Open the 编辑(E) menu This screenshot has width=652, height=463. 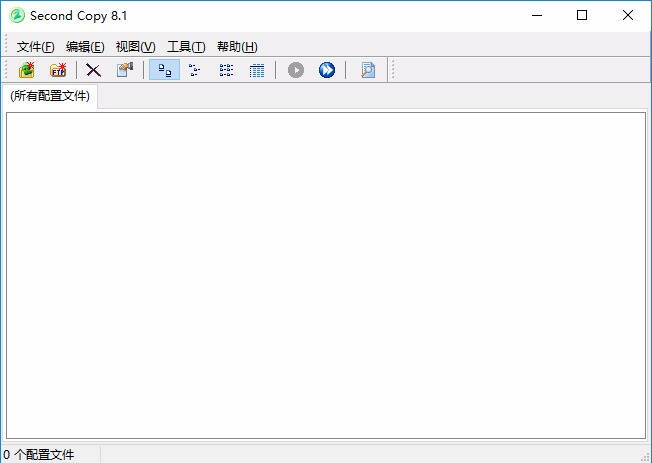tap(85, 47)
